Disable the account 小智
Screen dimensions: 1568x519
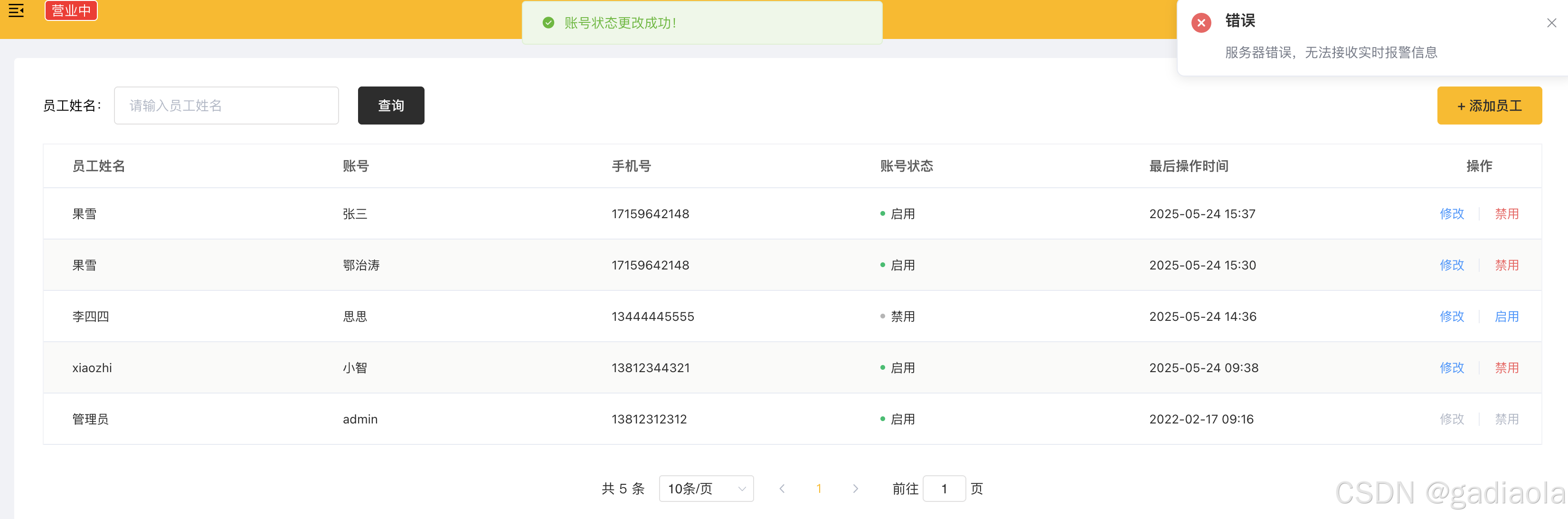[1507, 368]
